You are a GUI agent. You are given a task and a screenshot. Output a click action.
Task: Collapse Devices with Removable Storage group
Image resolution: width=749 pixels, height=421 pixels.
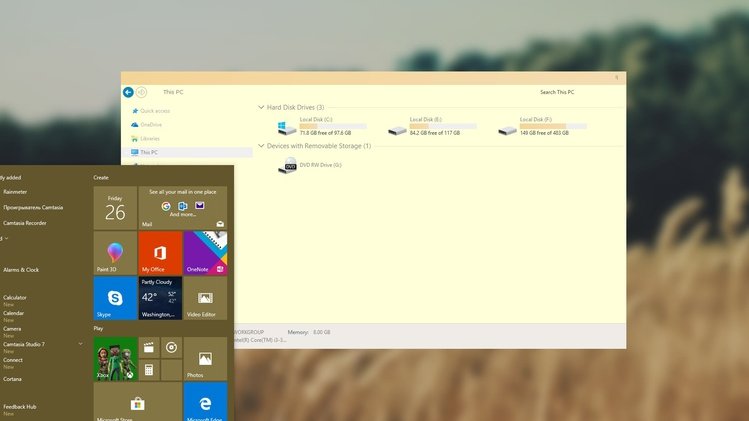point(261,146)
